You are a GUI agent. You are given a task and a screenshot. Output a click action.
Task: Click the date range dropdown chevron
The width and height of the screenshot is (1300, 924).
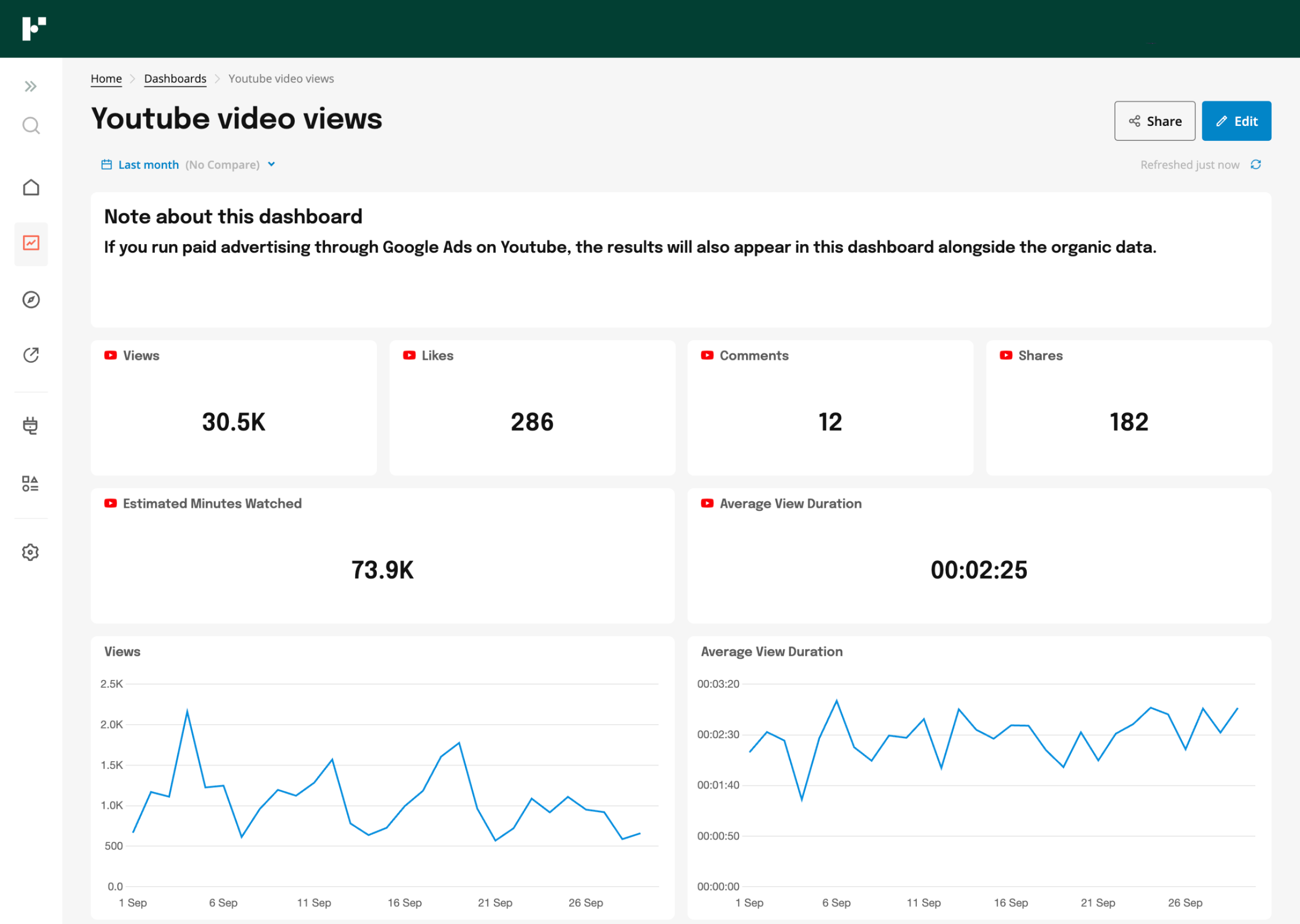tap(271, 164)
